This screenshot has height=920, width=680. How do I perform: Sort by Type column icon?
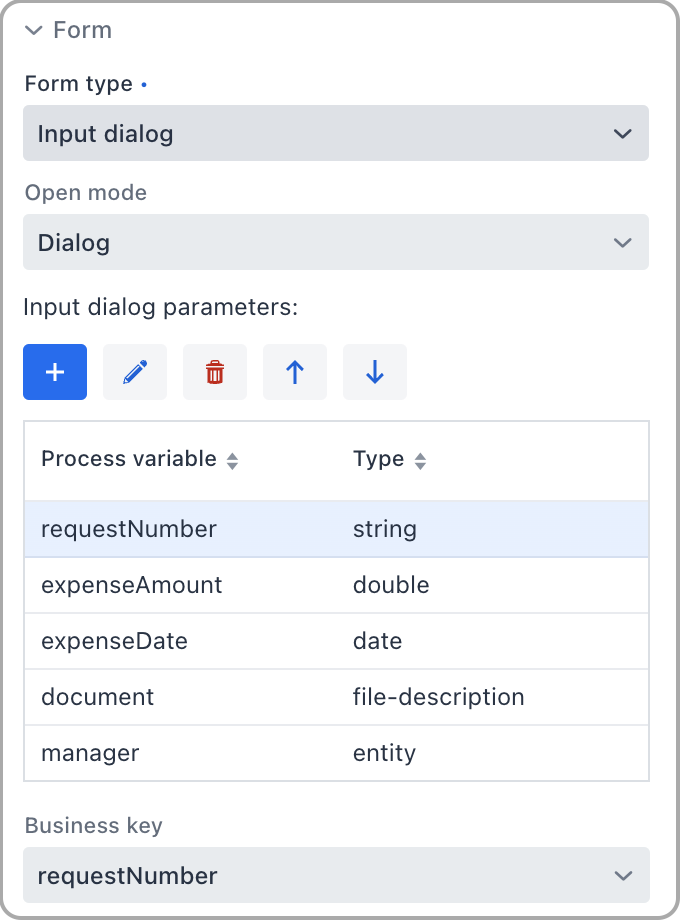coord(420,461)
